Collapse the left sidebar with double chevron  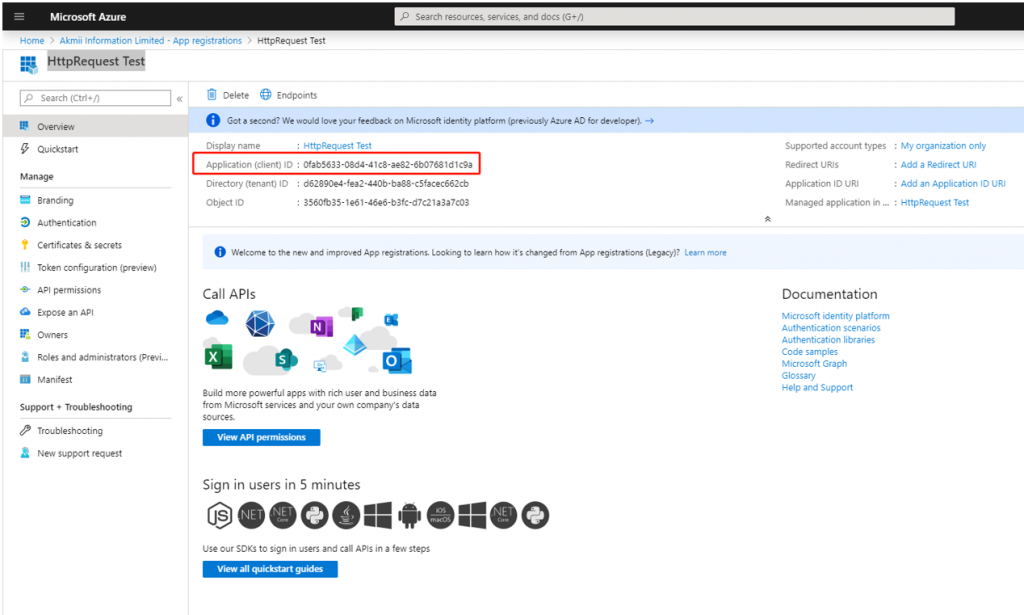point(180,99)
